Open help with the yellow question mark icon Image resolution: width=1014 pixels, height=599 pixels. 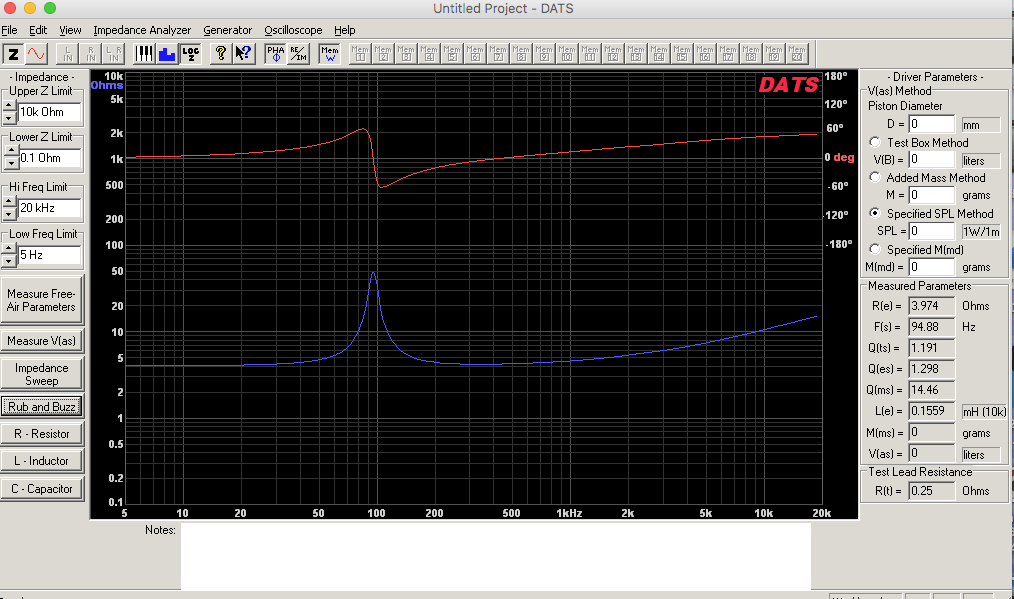pos(221,54)
